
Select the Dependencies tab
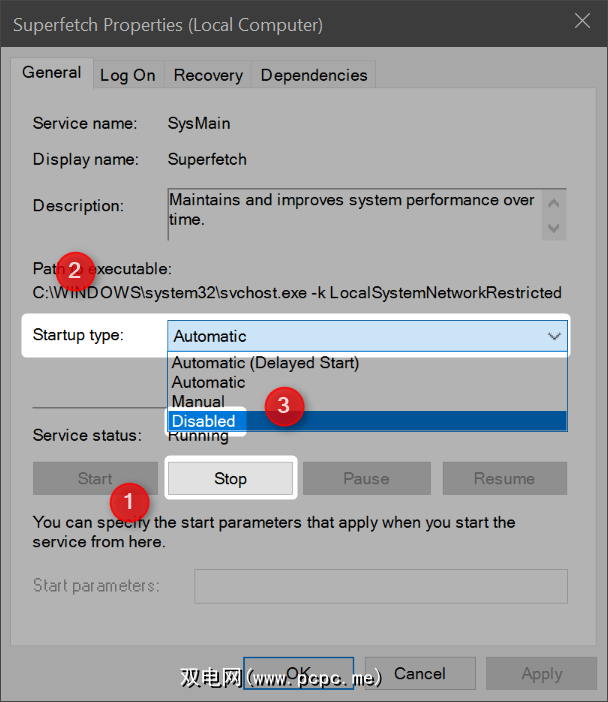(x=314, y=75)
